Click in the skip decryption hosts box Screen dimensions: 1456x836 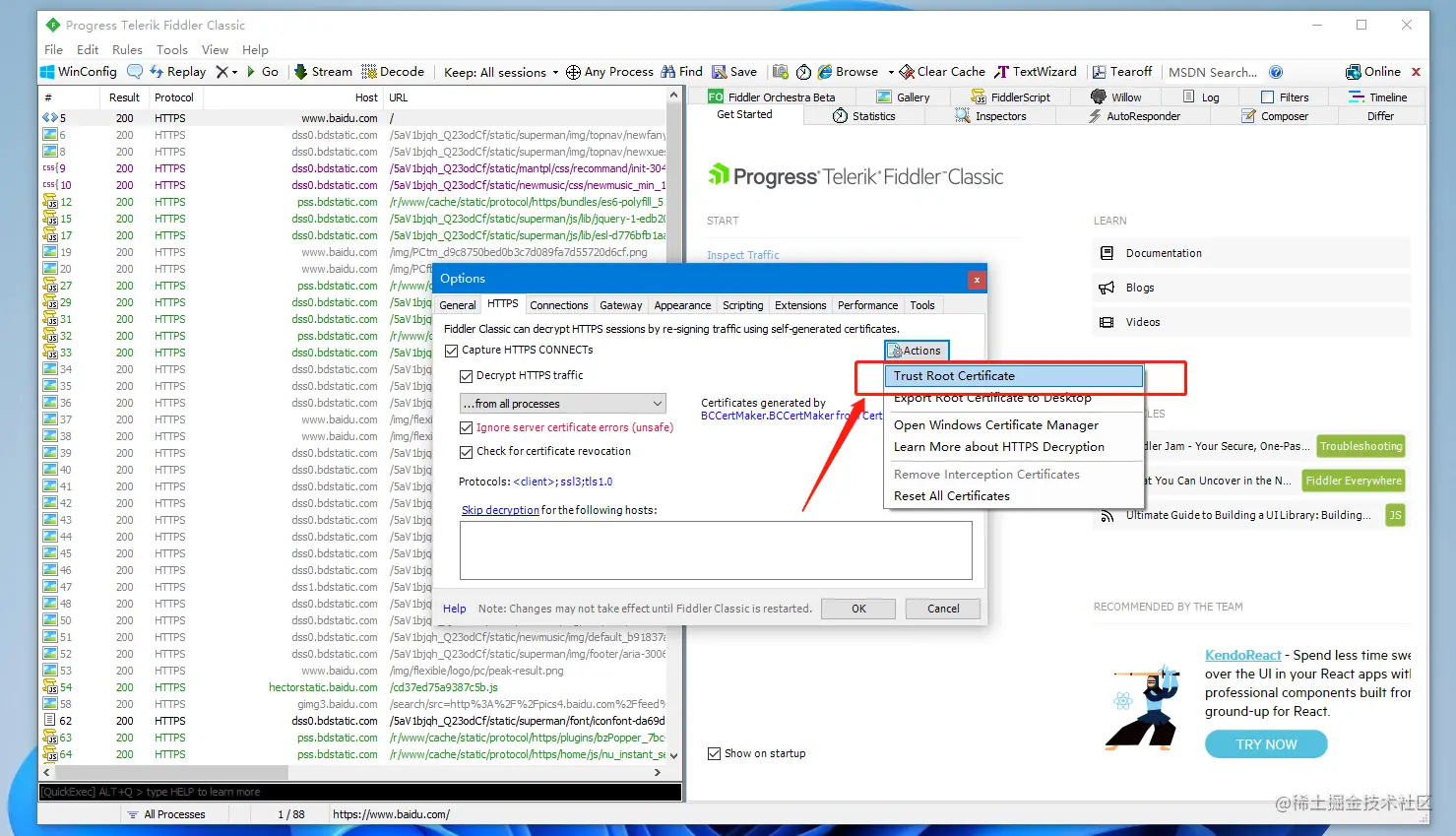point(716,550)
